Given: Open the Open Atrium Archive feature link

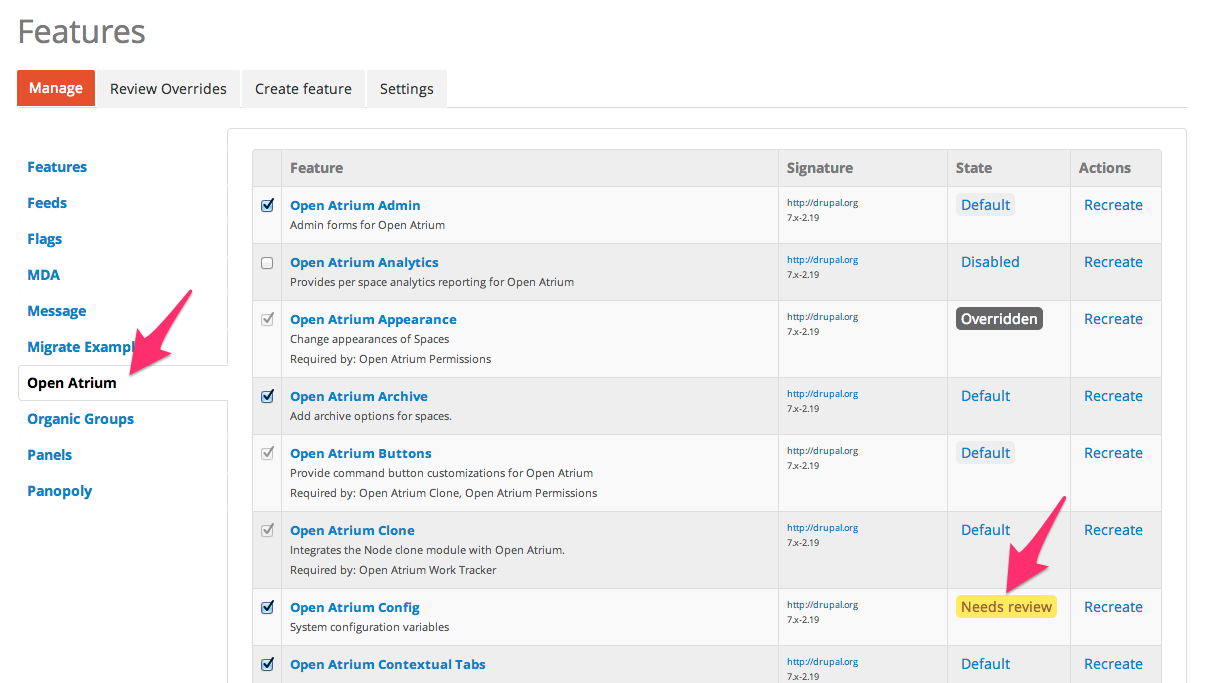Looking at the screenshot, I should pos(359,396).
